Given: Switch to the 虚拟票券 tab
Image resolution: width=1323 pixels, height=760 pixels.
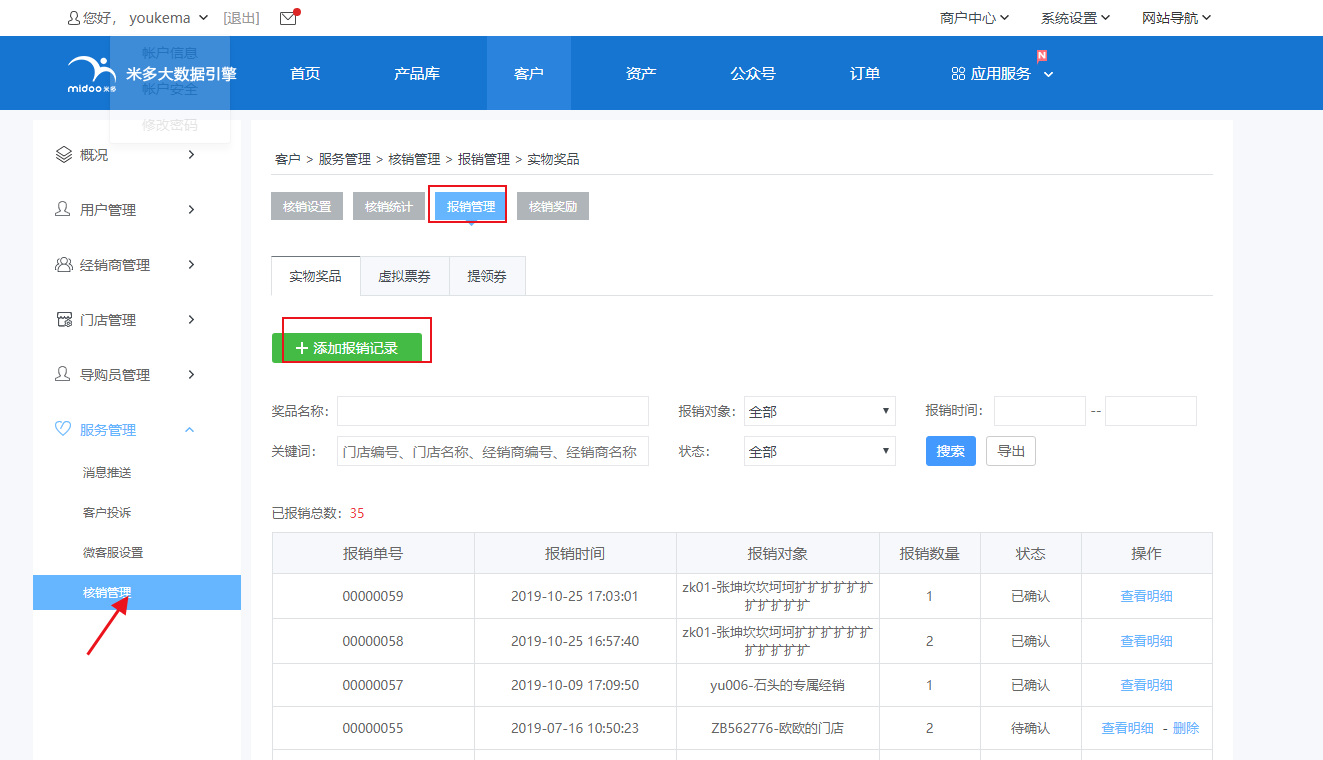Looking at the screenshot, I should (x=404, y=276).
